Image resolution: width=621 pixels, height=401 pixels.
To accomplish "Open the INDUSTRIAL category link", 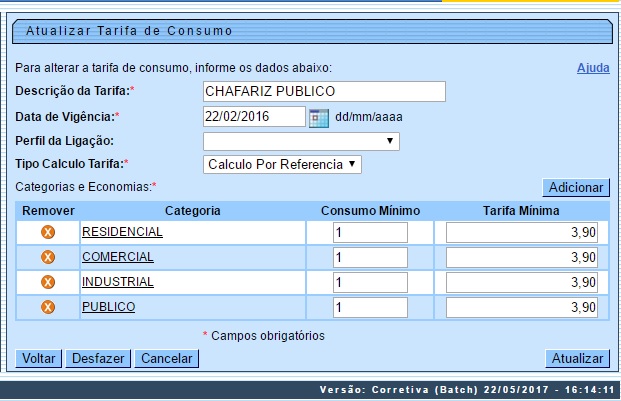I will pyautogui.click(x=117, y=282).
